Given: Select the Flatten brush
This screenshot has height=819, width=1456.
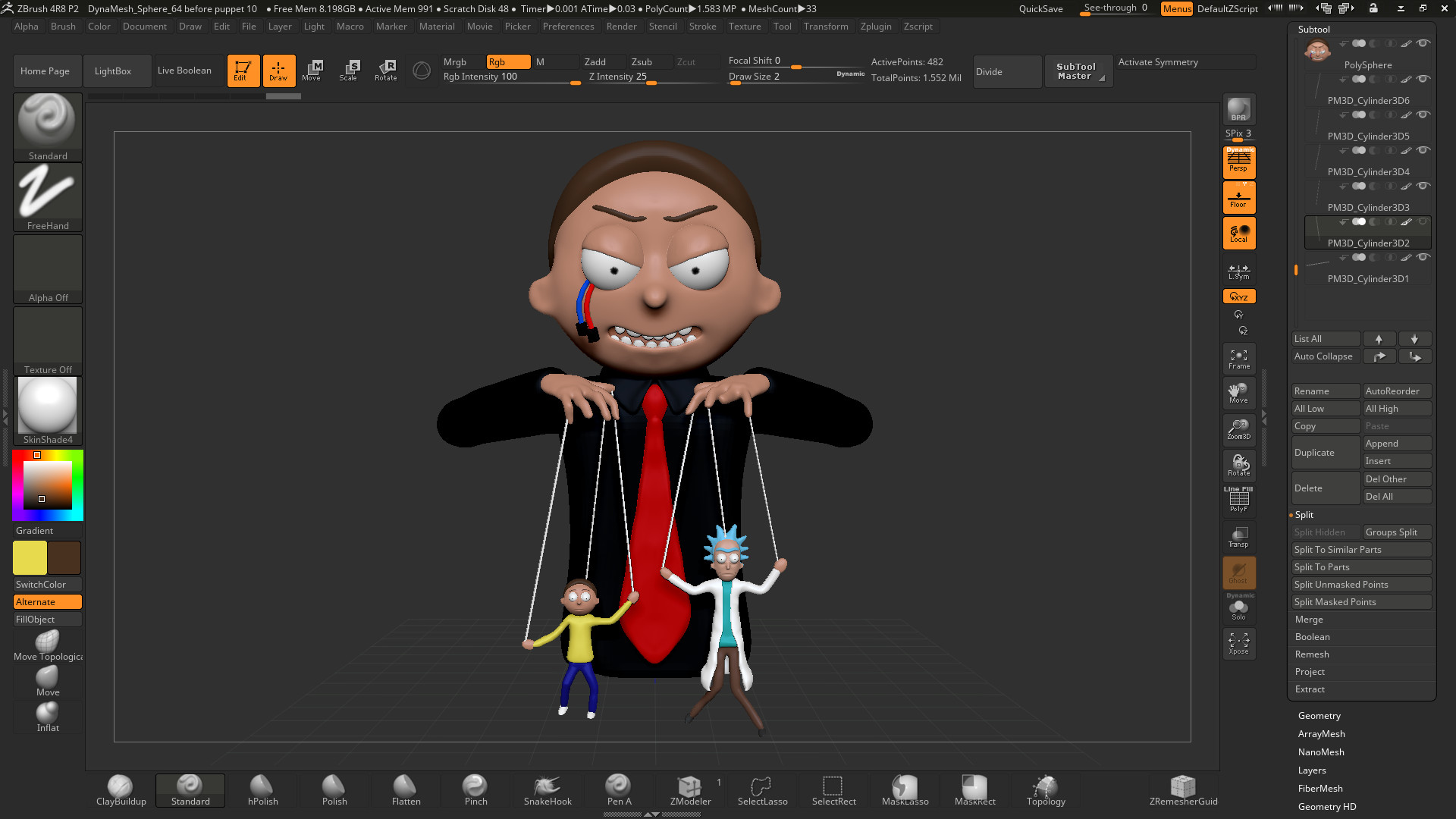Looking at the screenshot, I should (x=406, y=790).
